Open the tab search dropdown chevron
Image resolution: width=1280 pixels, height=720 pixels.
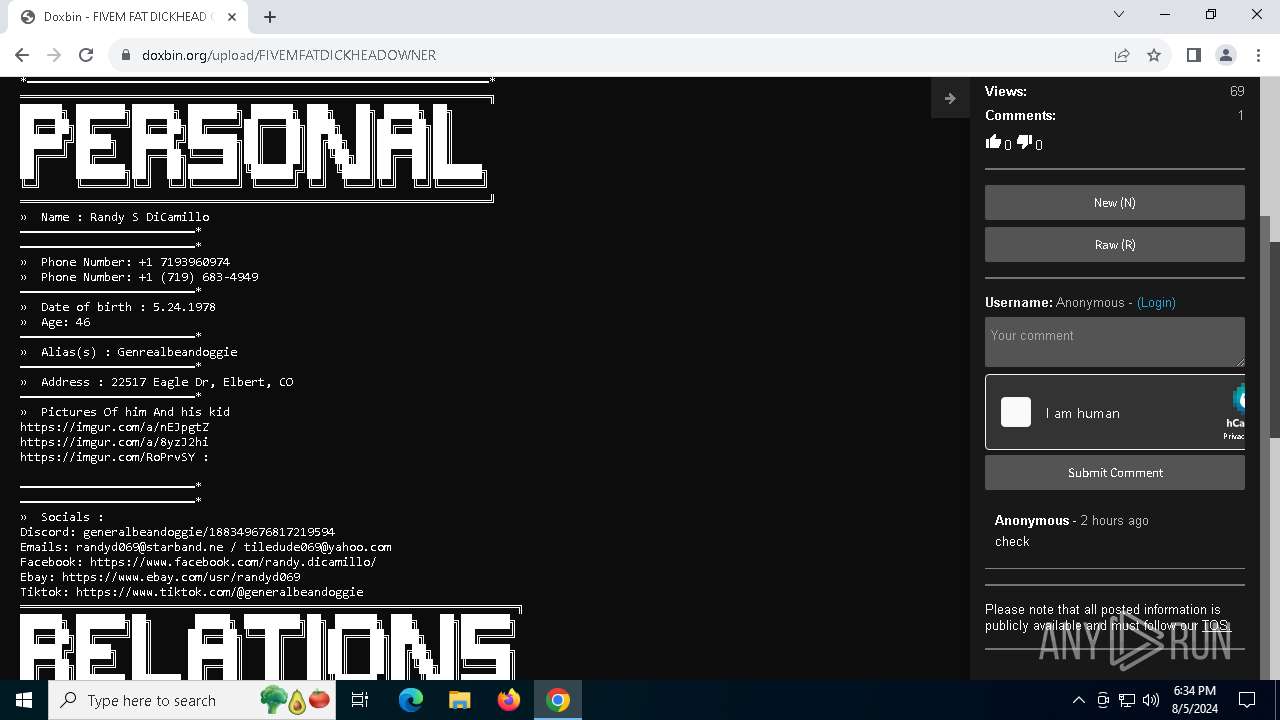pyautogui.click(x=1119, y=14)
